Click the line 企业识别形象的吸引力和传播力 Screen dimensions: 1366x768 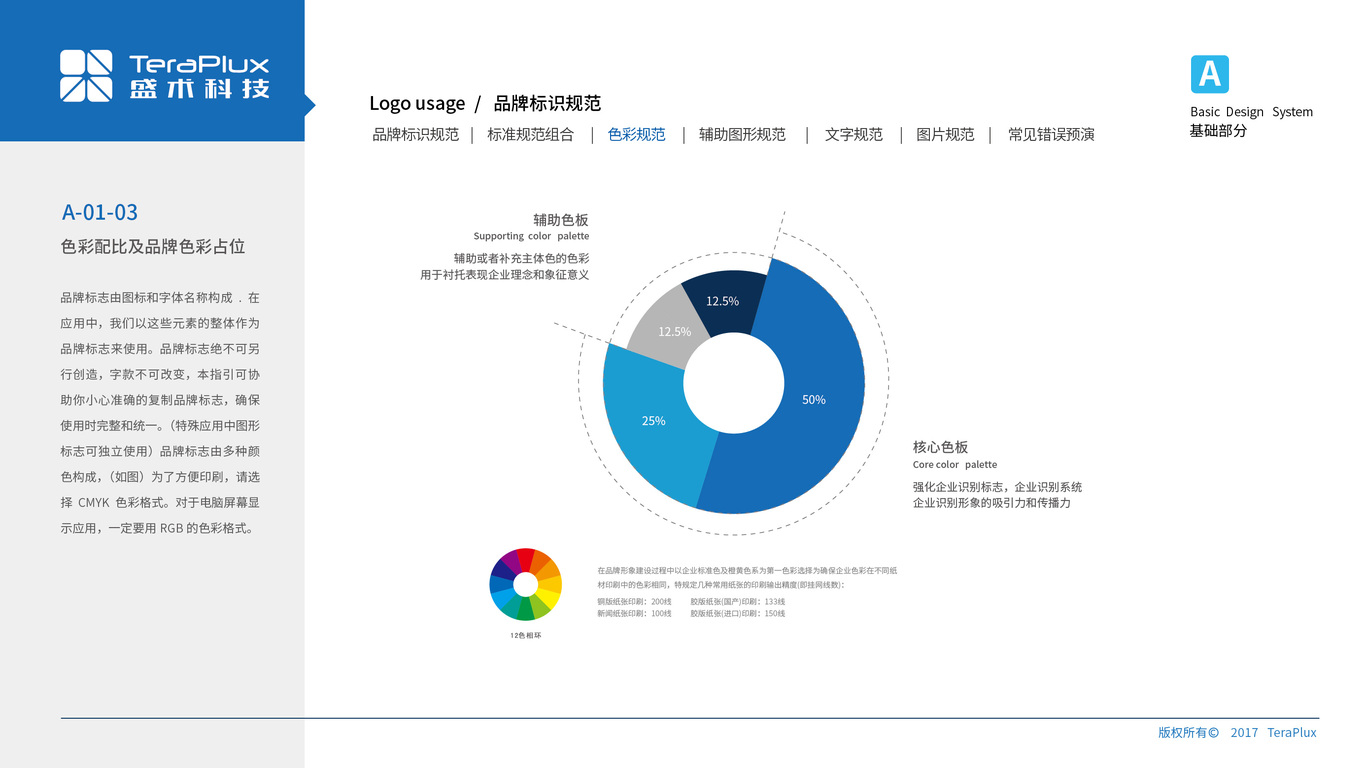pos(991,503)
